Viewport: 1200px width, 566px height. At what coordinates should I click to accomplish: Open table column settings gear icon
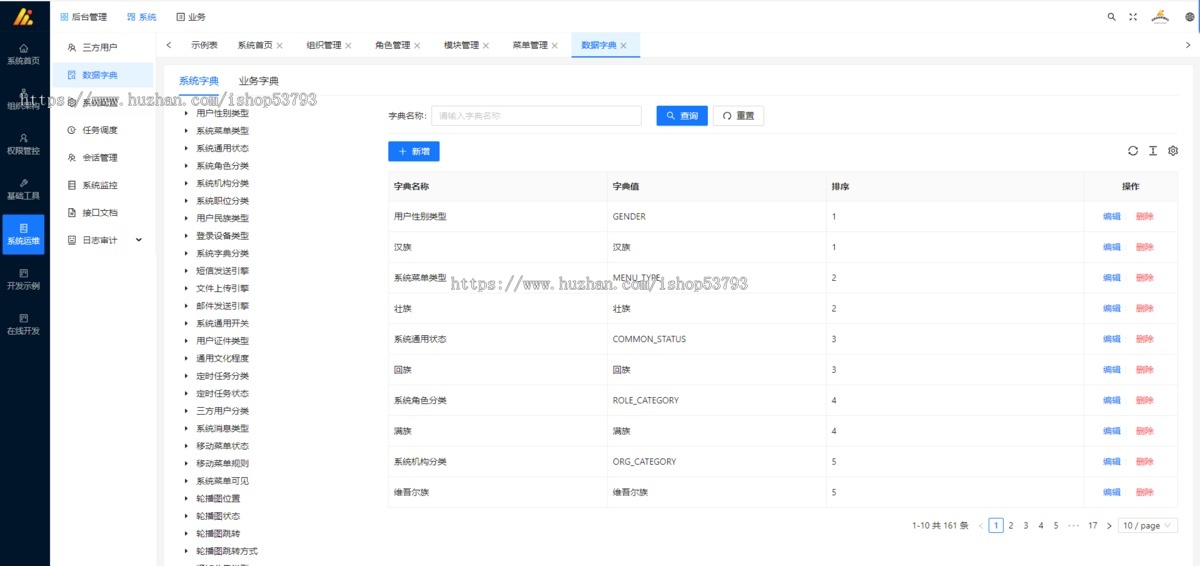[1173, 151]
